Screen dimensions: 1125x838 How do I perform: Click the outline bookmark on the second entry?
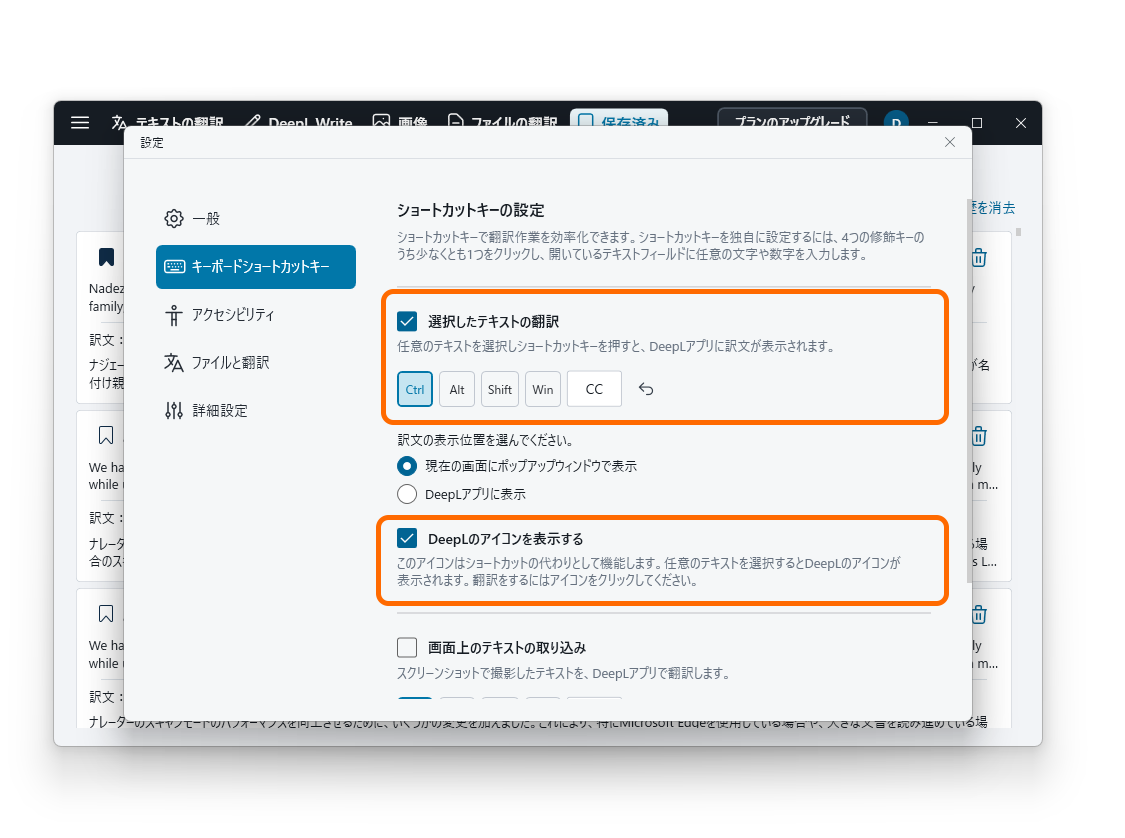(x=106, y=435)
